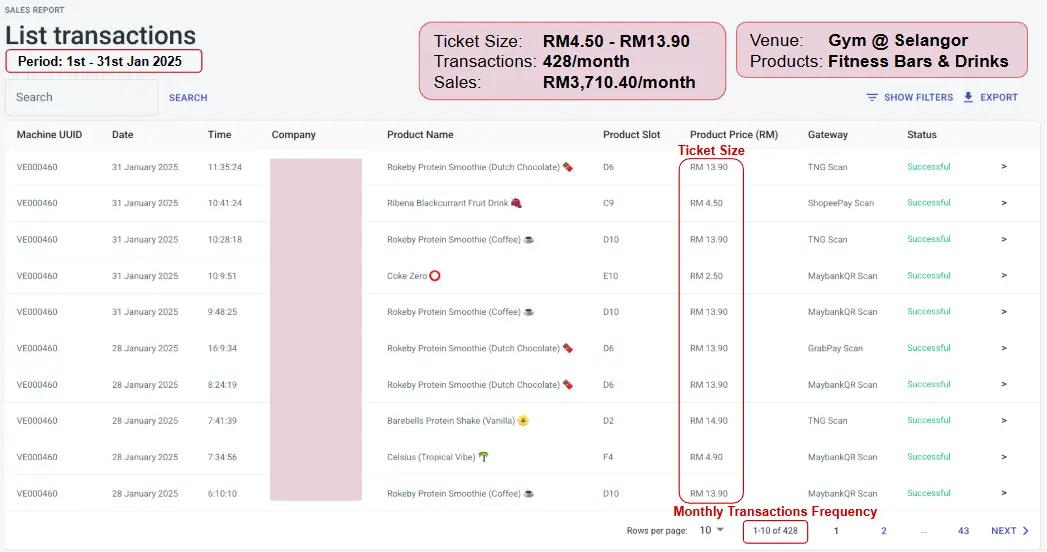Open details arrow for Celsius Tropical Vibe row
Image resolution: width=1047 pixels, height=552 pixels.
pos(1004,457)
